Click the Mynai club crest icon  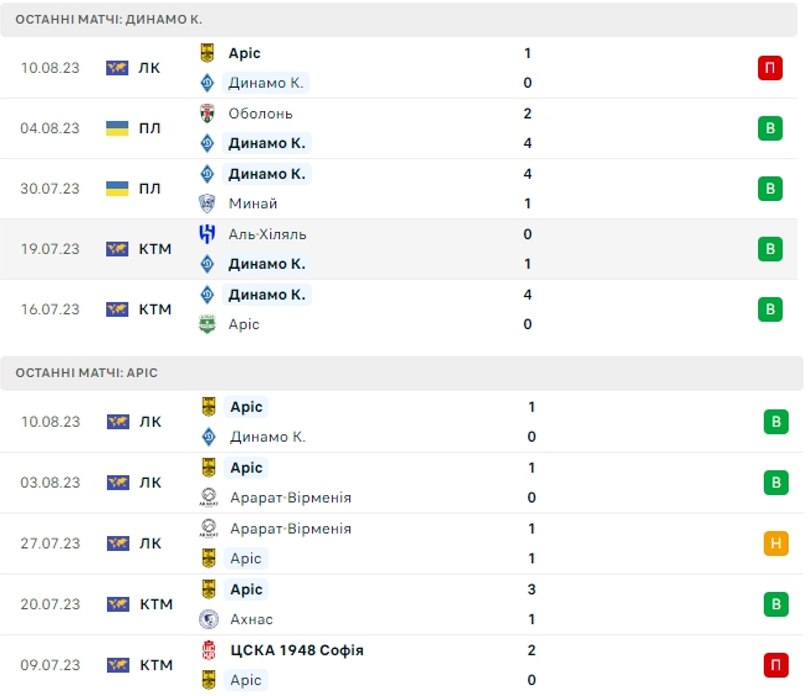pos(207,203)
